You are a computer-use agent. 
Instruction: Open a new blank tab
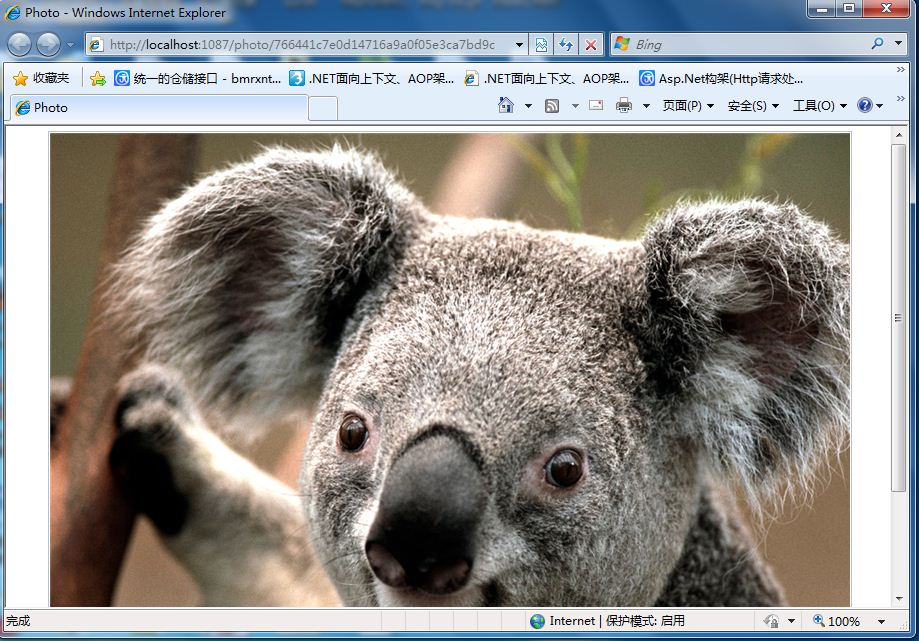[323, 108]
